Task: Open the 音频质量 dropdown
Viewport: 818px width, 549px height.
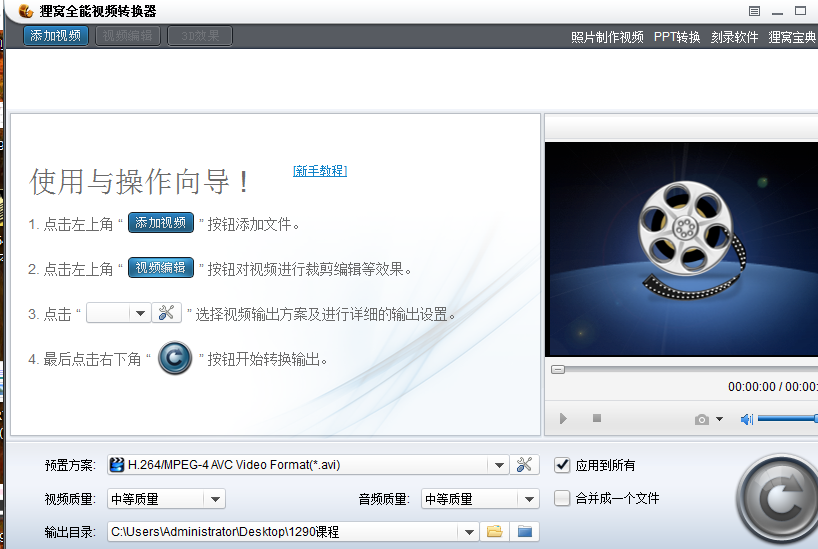Action: 480,499
